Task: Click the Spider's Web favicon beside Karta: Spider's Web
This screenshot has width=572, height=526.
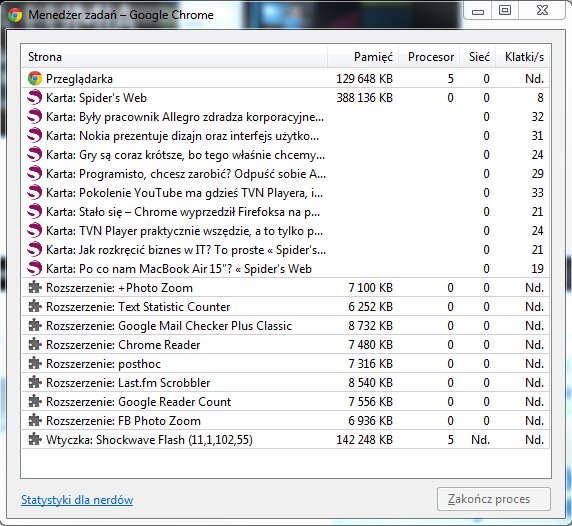Action: [35, 97]
